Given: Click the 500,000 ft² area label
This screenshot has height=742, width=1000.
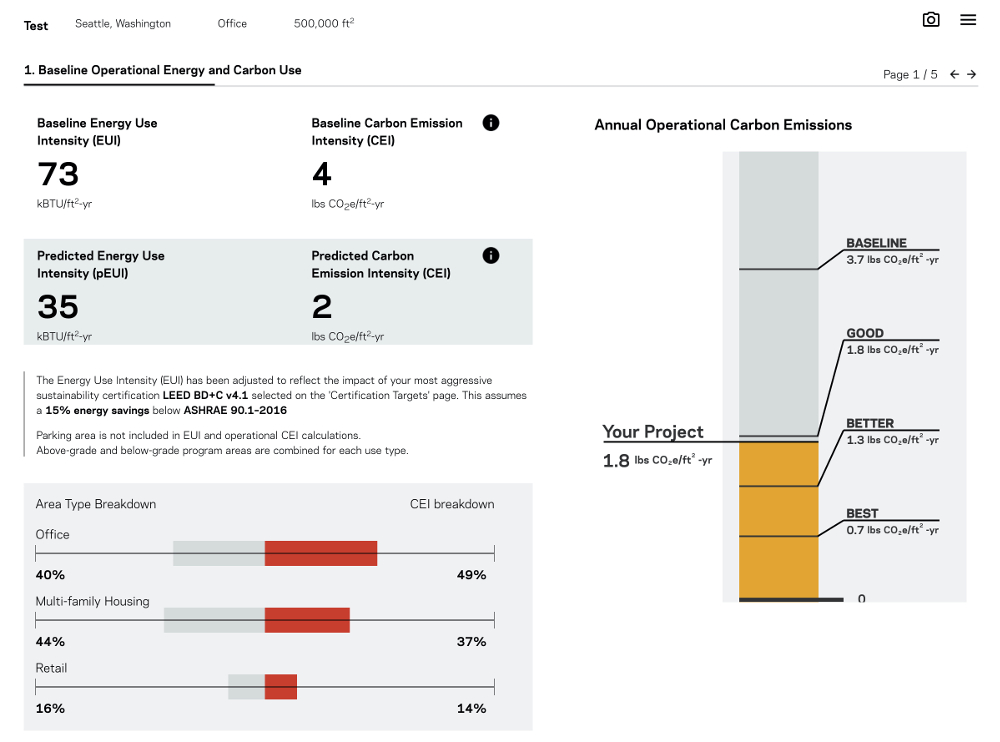Looking at the screenshot, I should (324, 23).
